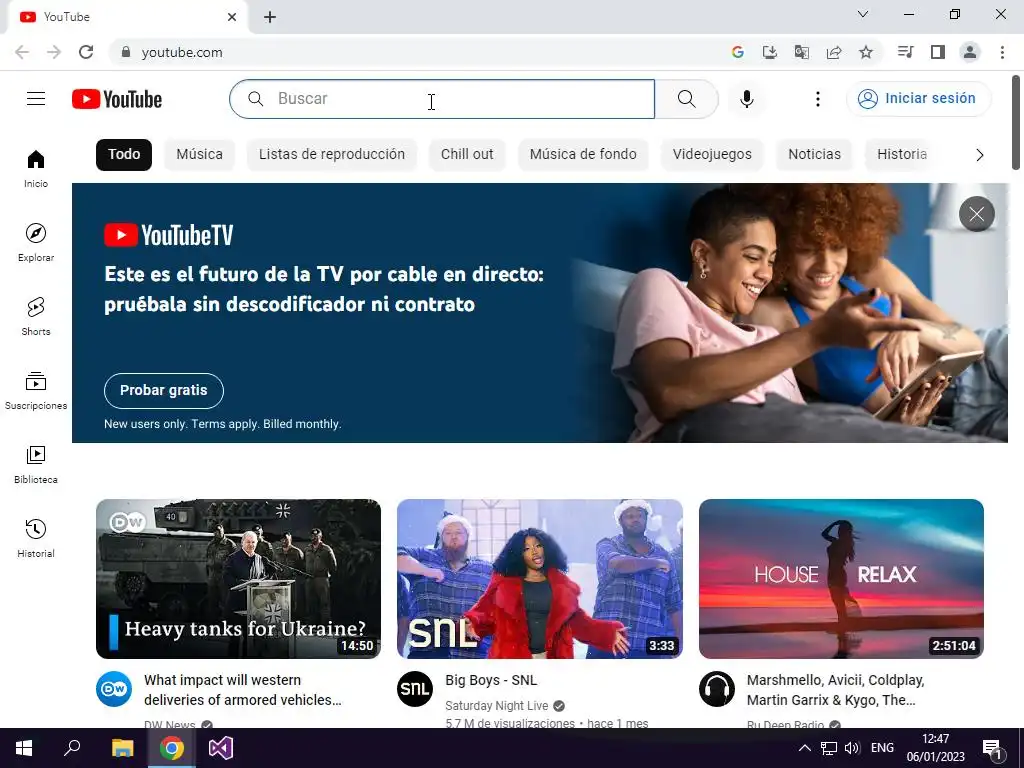
Task: Open Chrome tab search chevron
Action: [863, 14]
